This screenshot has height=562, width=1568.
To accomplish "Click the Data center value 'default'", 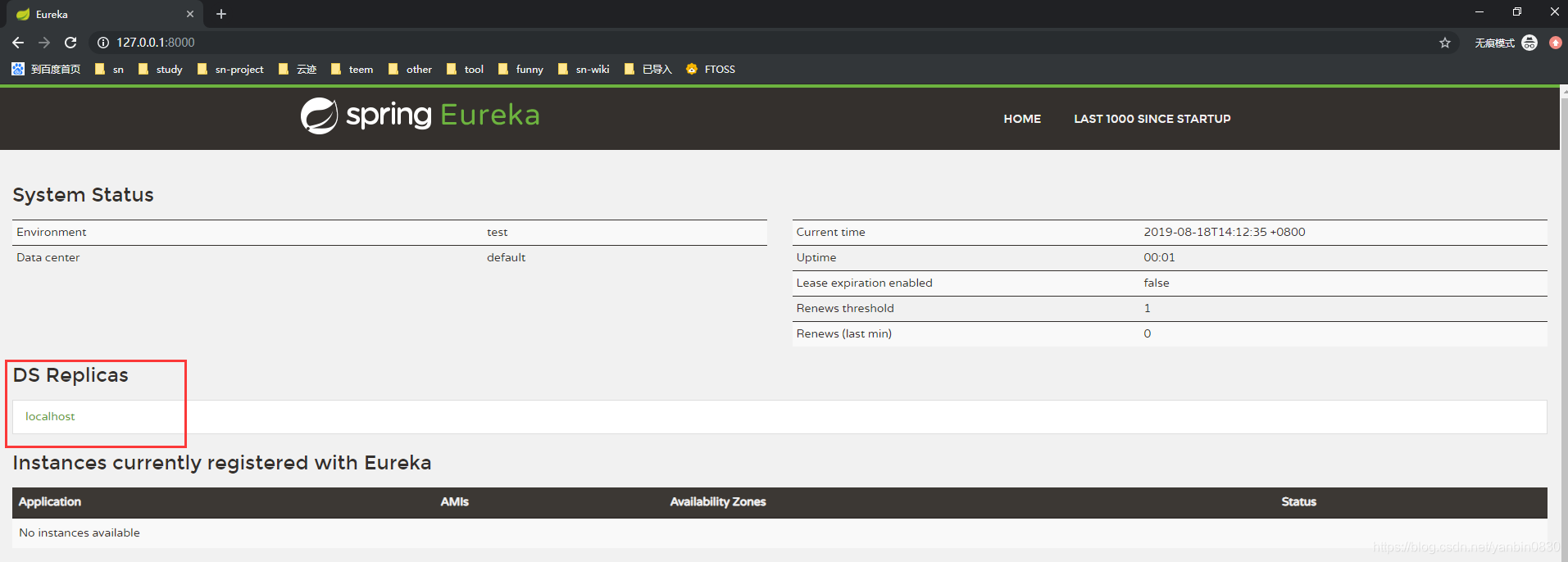I will click(507, 257).
